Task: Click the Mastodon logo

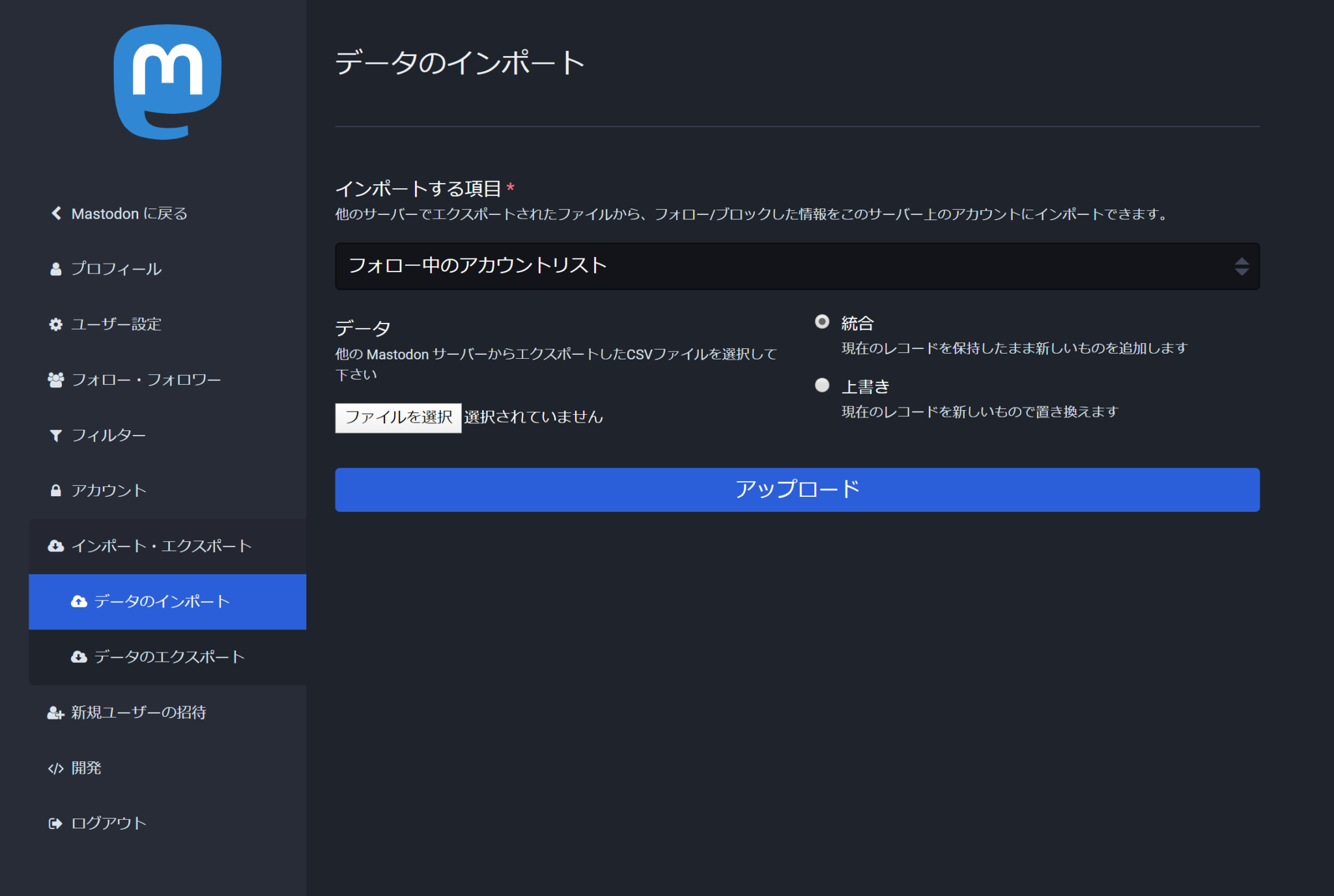Action: [x=167, y=79]
